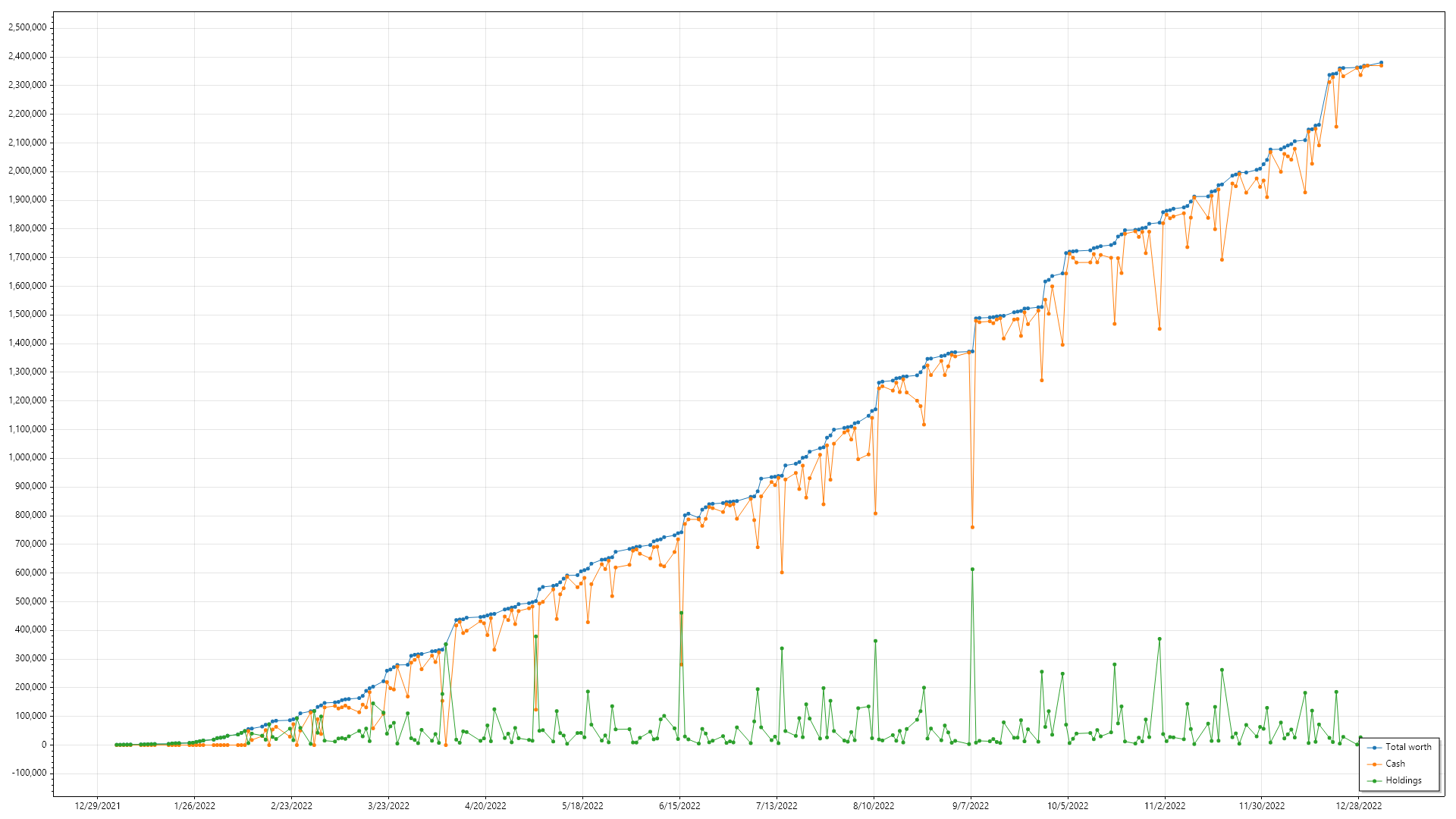Click the 12/29/2021 x-axis date label
The height and width of the screenshot is (819, 1456).
[x=97, y=806]
